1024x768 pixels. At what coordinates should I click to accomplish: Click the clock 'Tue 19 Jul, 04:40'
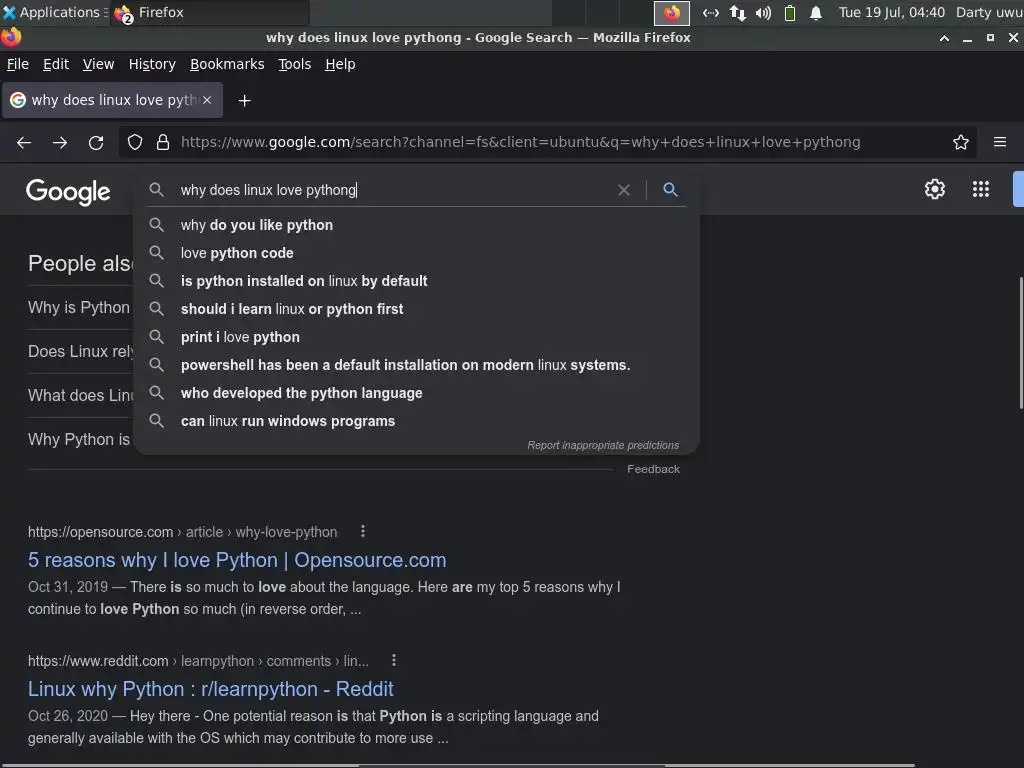(891, 12)
